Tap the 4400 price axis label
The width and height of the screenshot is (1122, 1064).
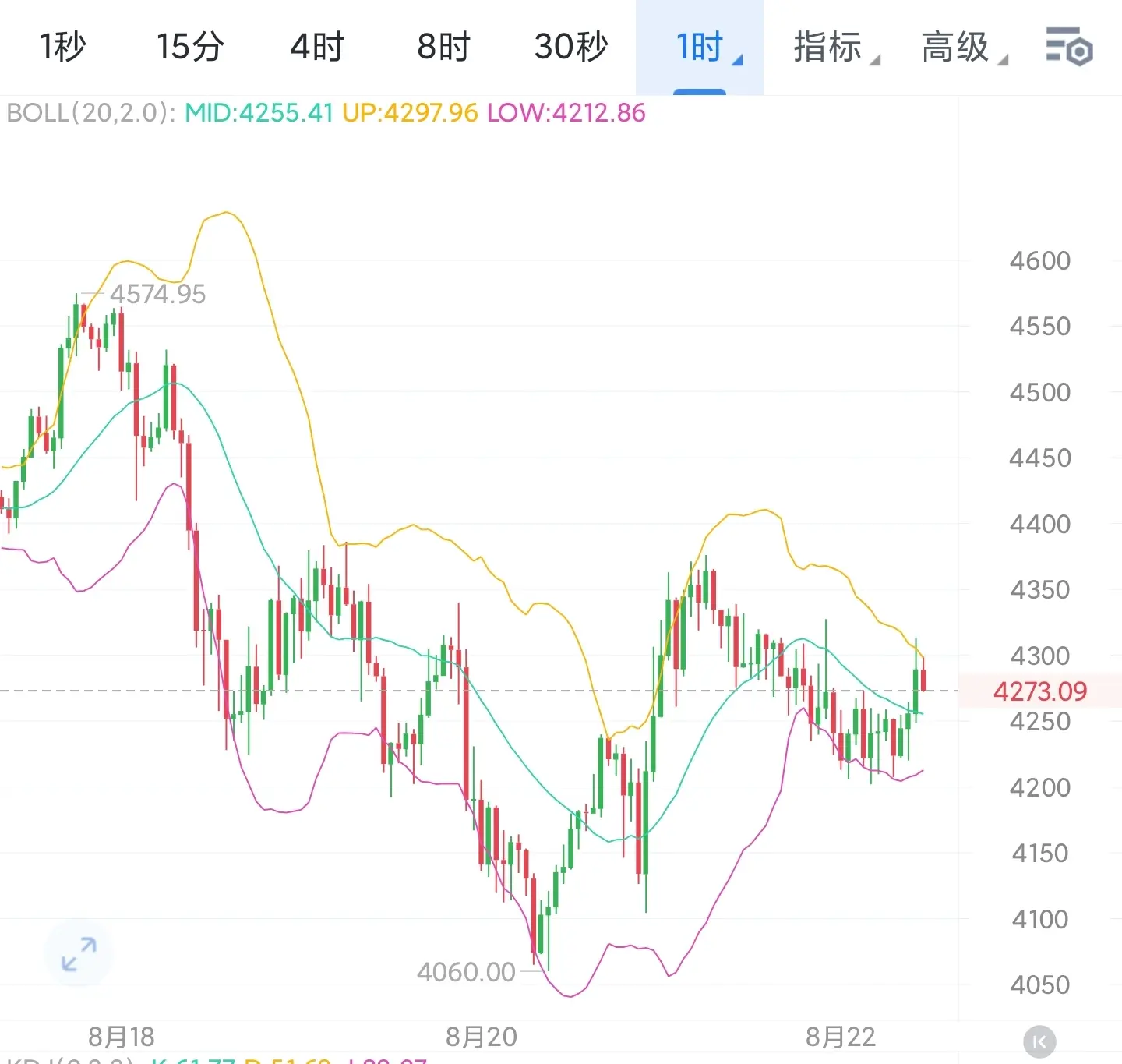[x=1040, y=524]
